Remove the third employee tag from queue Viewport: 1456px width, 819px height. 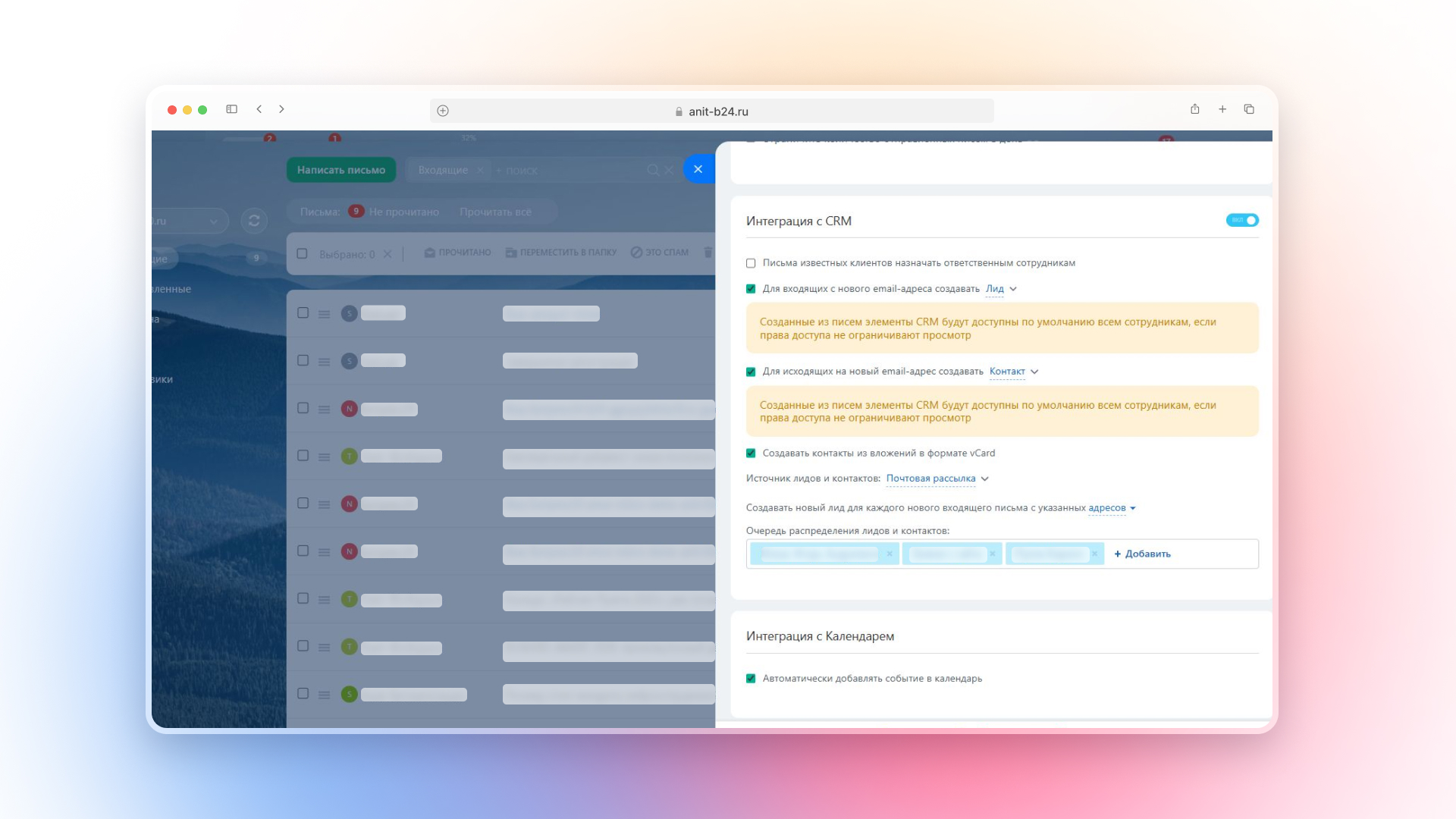[1094, 554]
